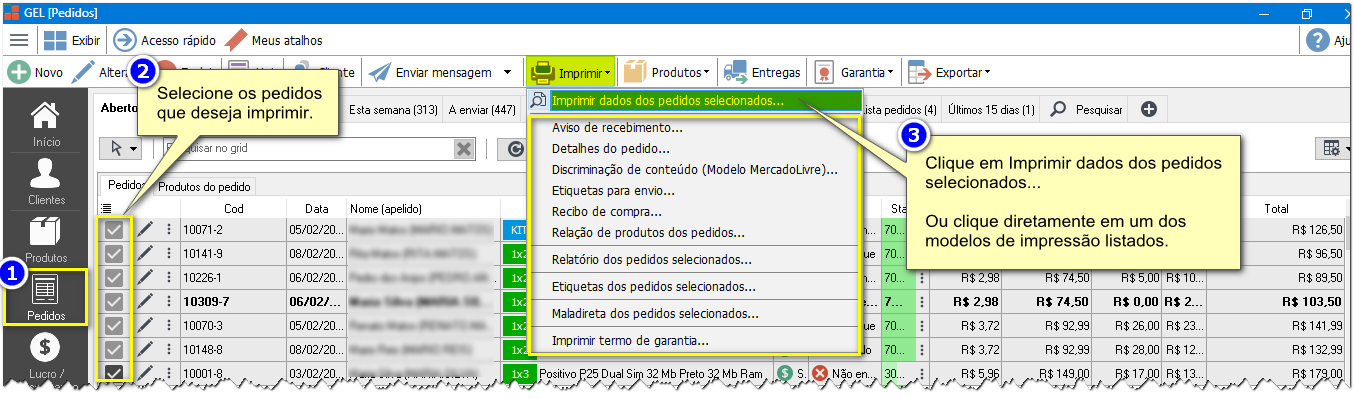Screen dimensions: 1354x399
Task: Open Produtos in the sidebar
Action: (x=46, y=241)
